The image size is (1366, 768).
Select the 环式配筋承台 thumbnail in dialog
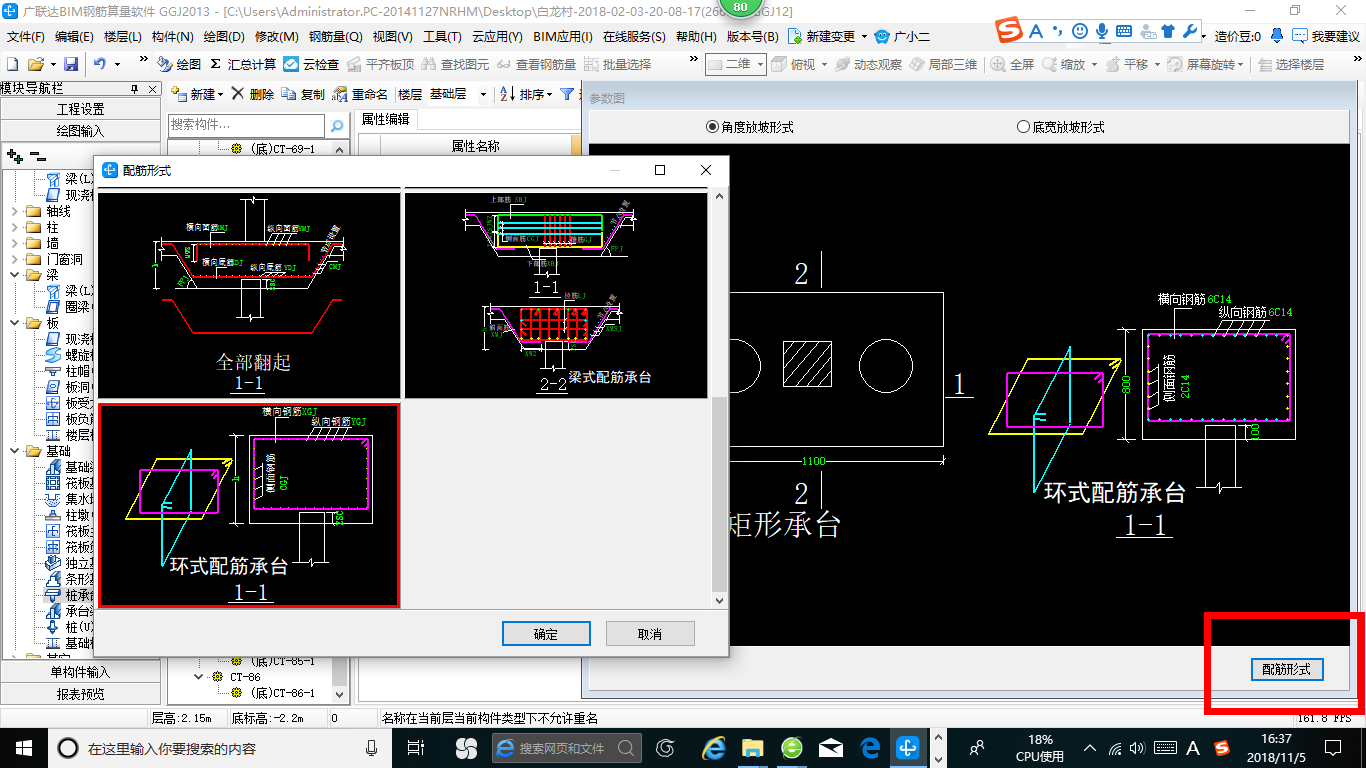point(250,505)
